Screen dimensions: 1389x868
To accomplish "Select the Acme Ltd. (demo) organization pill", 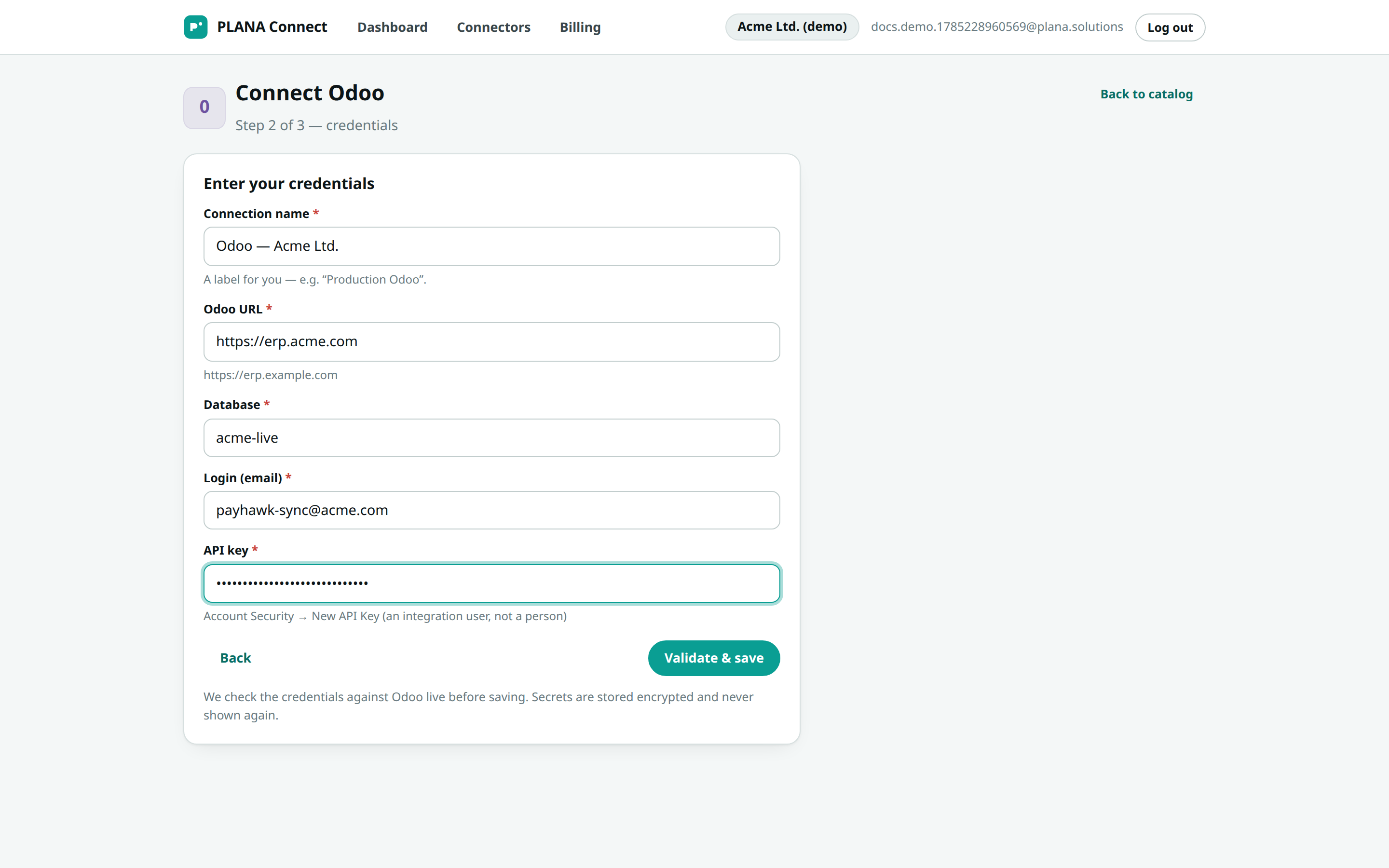I will point(791,27).
